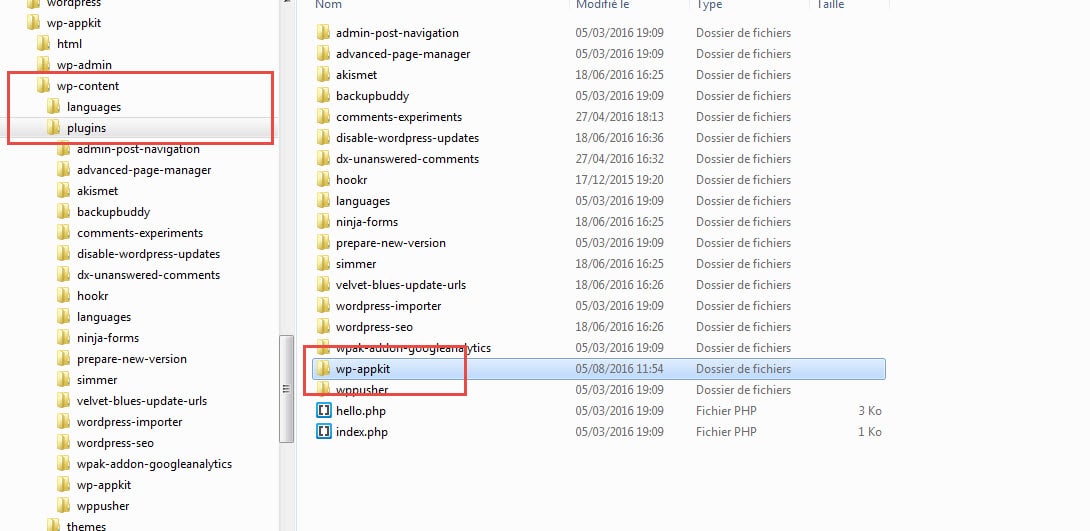
Task: Click the 3 Ko size of hello.php
Action: (x=870, y=411)
